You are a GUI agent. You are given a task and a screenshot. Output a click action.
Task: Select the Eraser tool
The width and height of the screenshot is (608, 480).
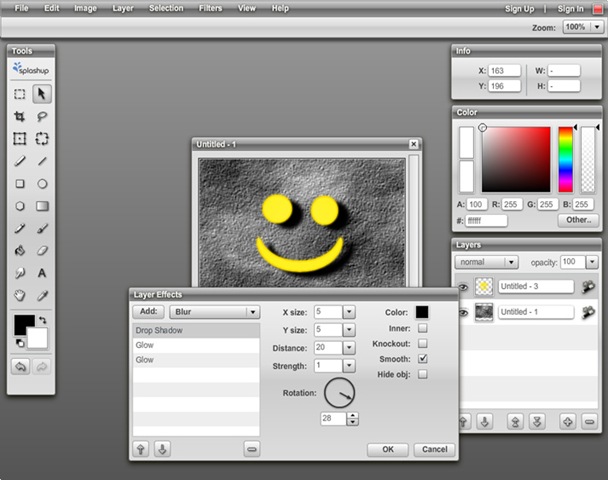42,251
